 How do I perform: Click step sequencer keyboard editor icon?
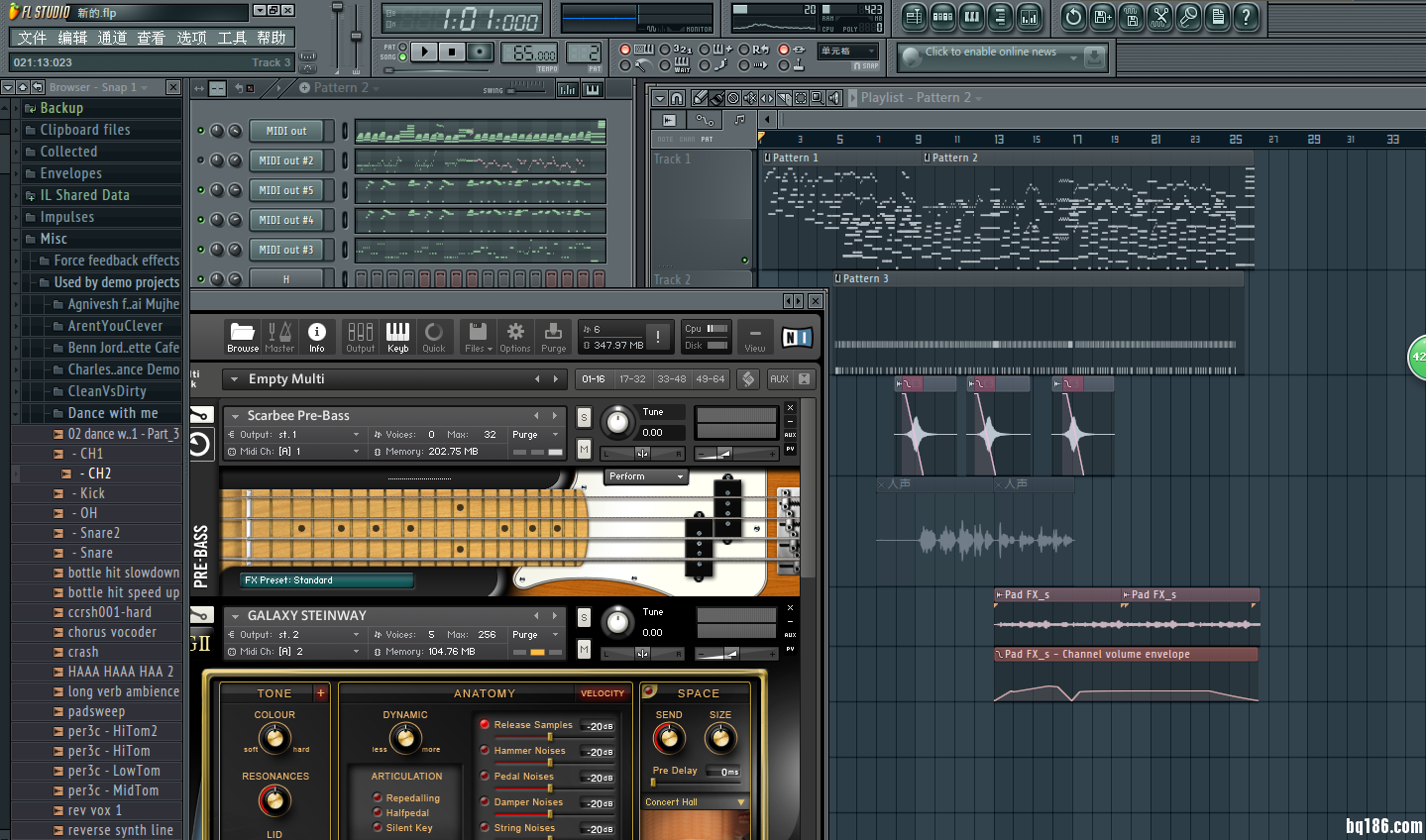pyautogui.click(x=593, y=89)
